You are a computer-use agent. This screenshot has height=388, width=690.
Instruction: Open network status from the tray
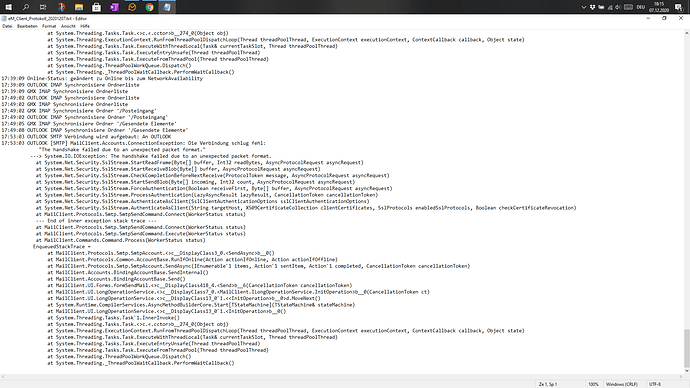click(x=610, y=7)
